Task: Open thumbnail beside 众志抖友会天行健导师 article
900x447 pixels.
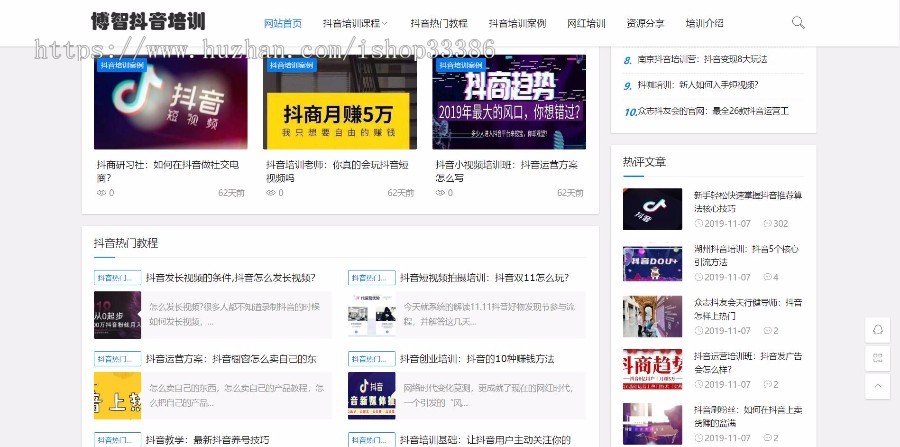Action: tap(653, 316)
